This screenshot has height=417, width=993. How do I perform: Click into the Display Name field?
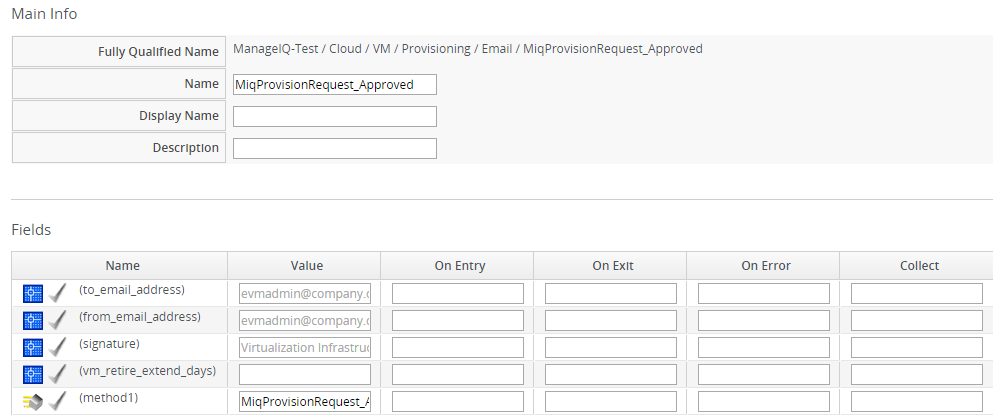click(x=334, y=116)
